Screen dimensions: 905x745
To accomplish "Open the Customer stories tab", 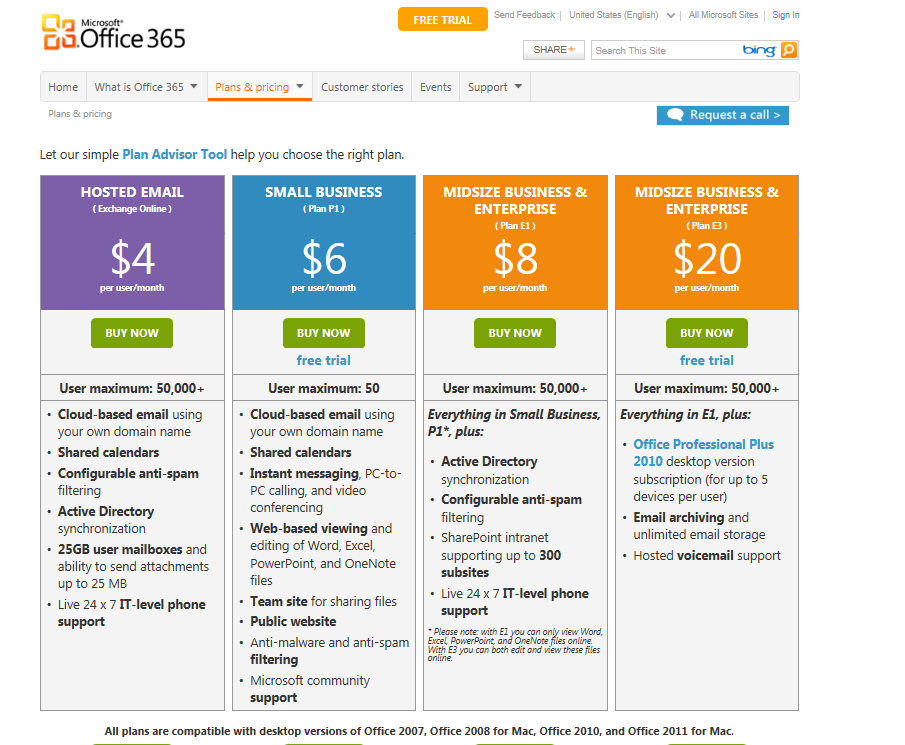I will click(x=362, y=87).
